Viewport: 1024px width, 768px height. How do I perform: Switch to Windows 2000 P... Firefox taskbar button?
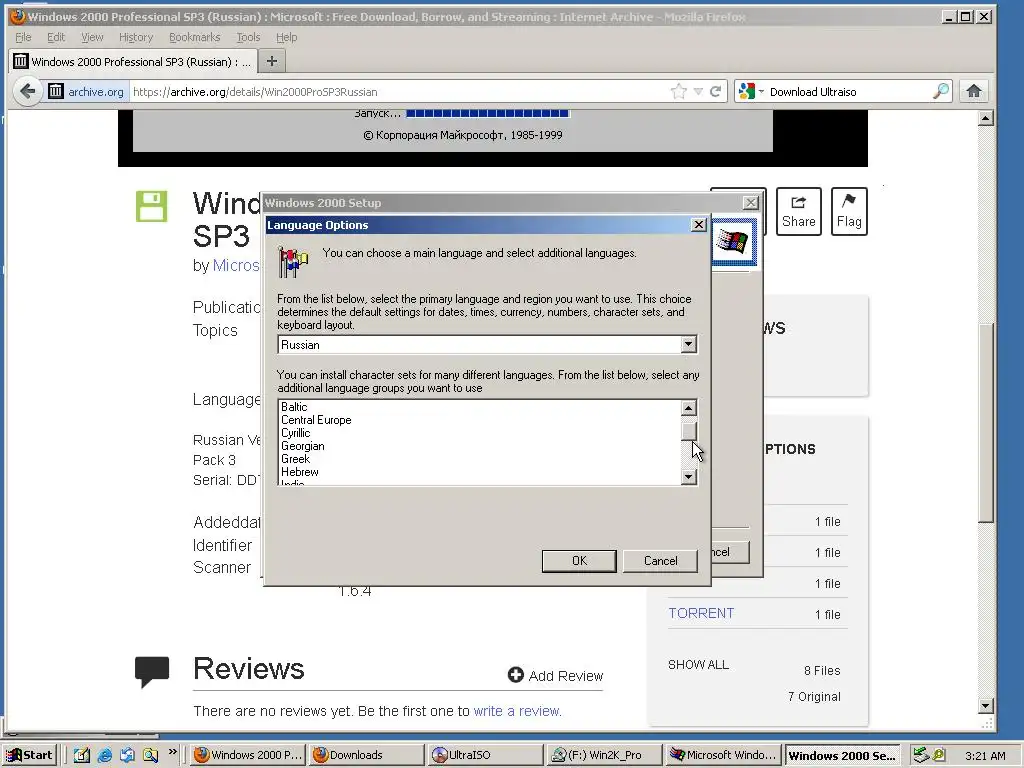(x=248, y=755)
